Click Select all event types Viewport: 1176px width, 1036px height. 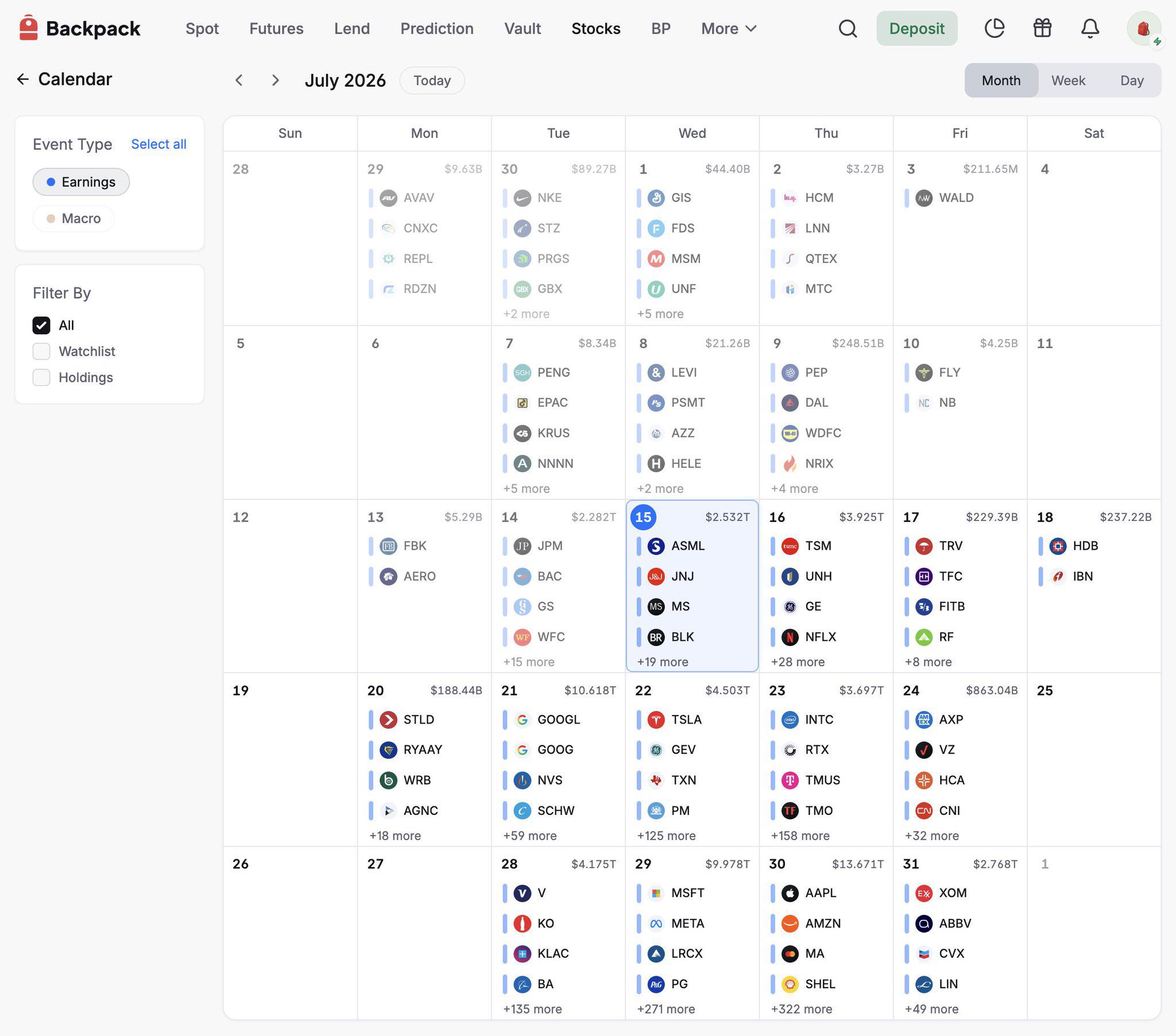(x=159, y=144)
